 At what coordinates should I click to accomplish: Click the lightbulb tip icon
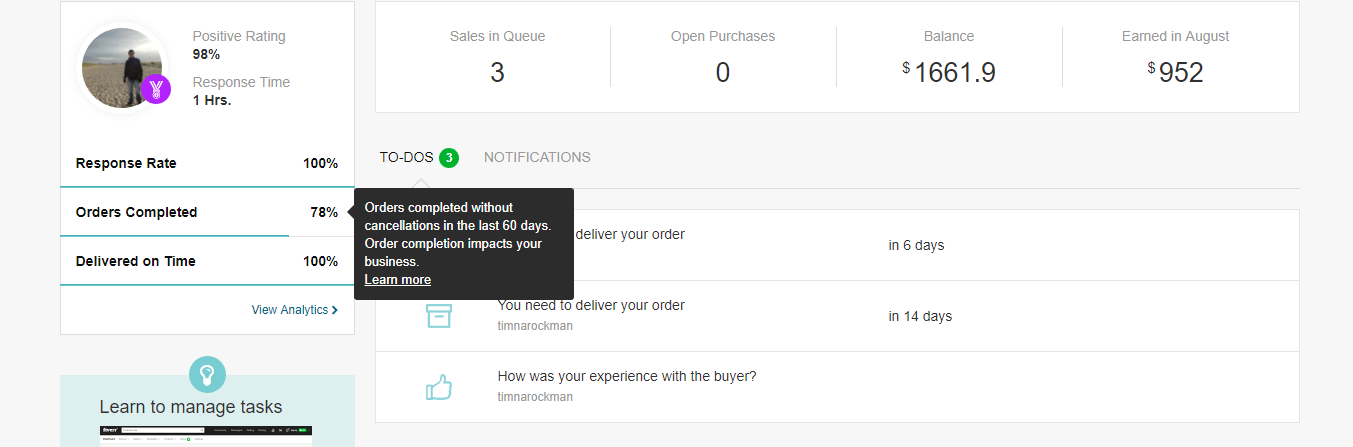pos(207,375)
